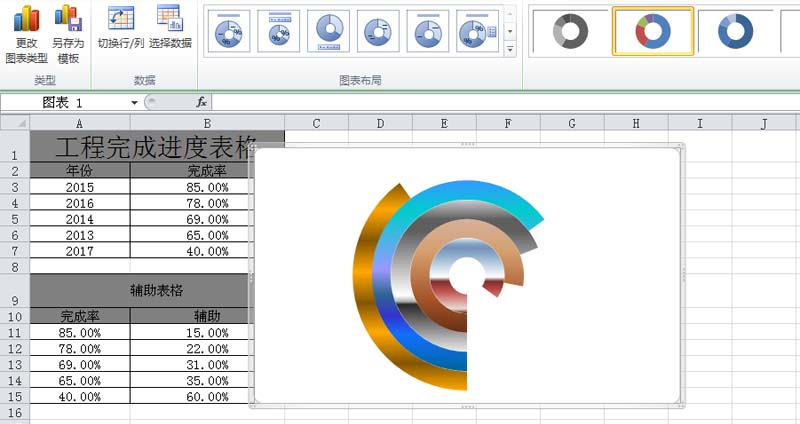
Task: Click cell containing 2013
Action: [x=80, y=235]
